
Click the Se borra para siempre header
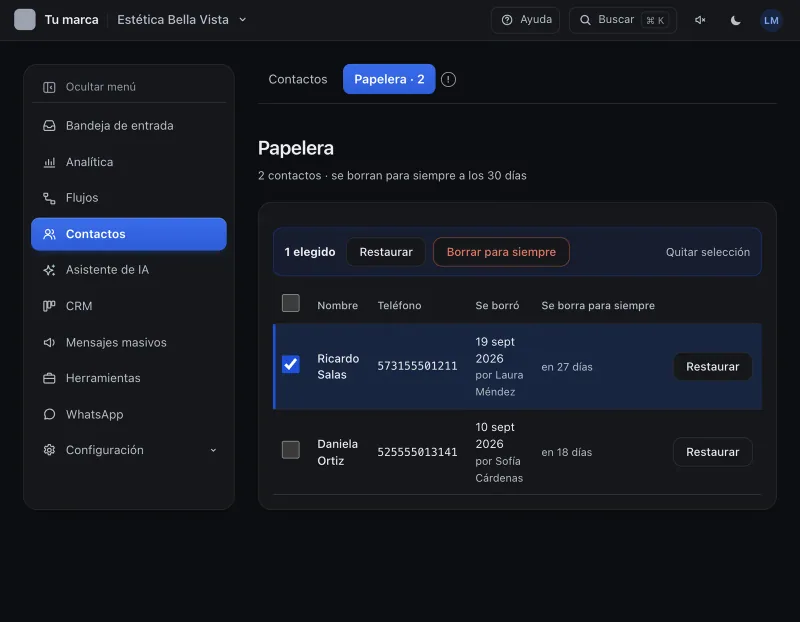tap(598, 306)
